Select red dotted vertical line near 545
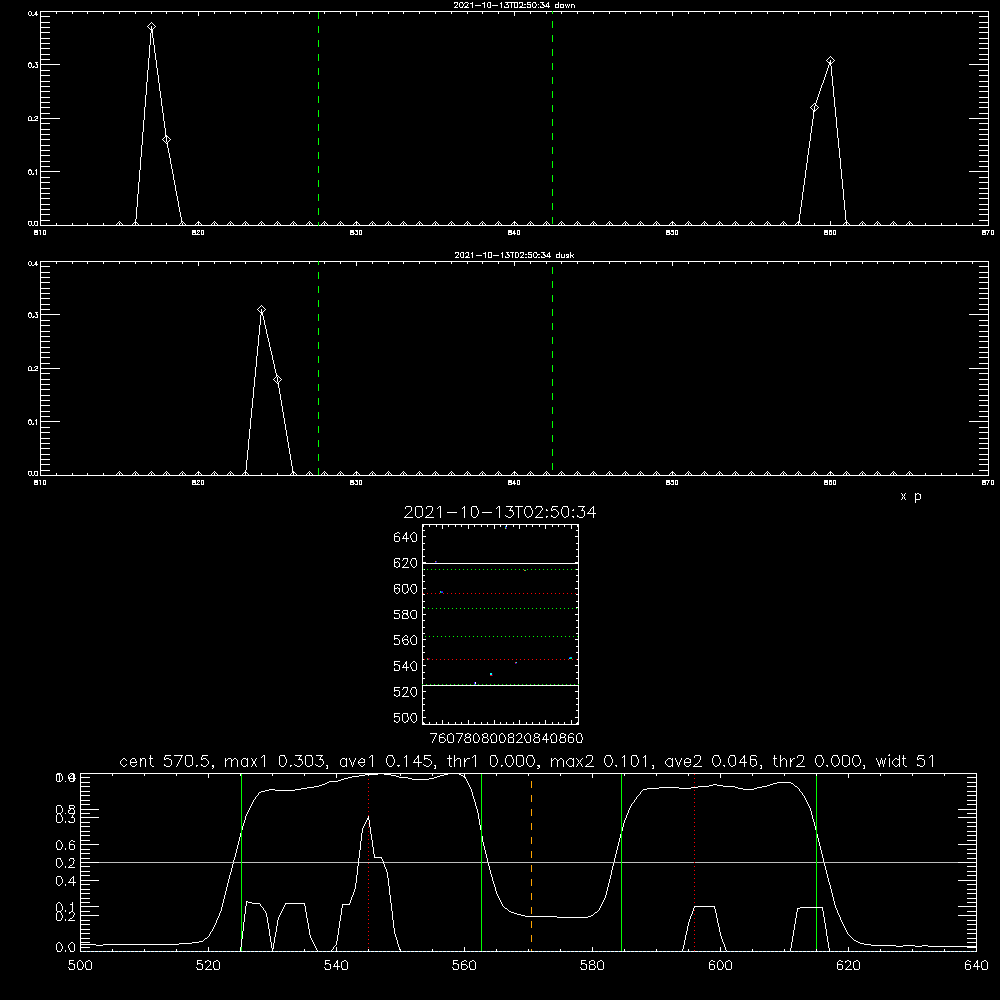Screen dimensions: 1000x1000 click(369, 862)
